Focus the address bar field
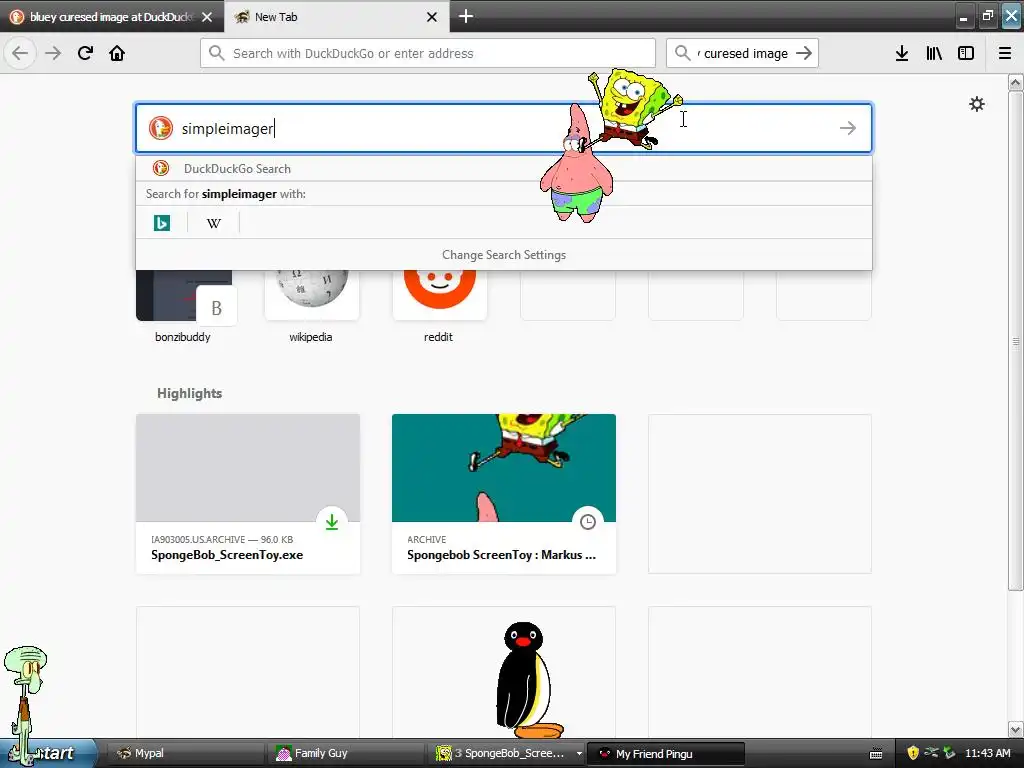This screenshot has width=1024, height=768. 428,54
